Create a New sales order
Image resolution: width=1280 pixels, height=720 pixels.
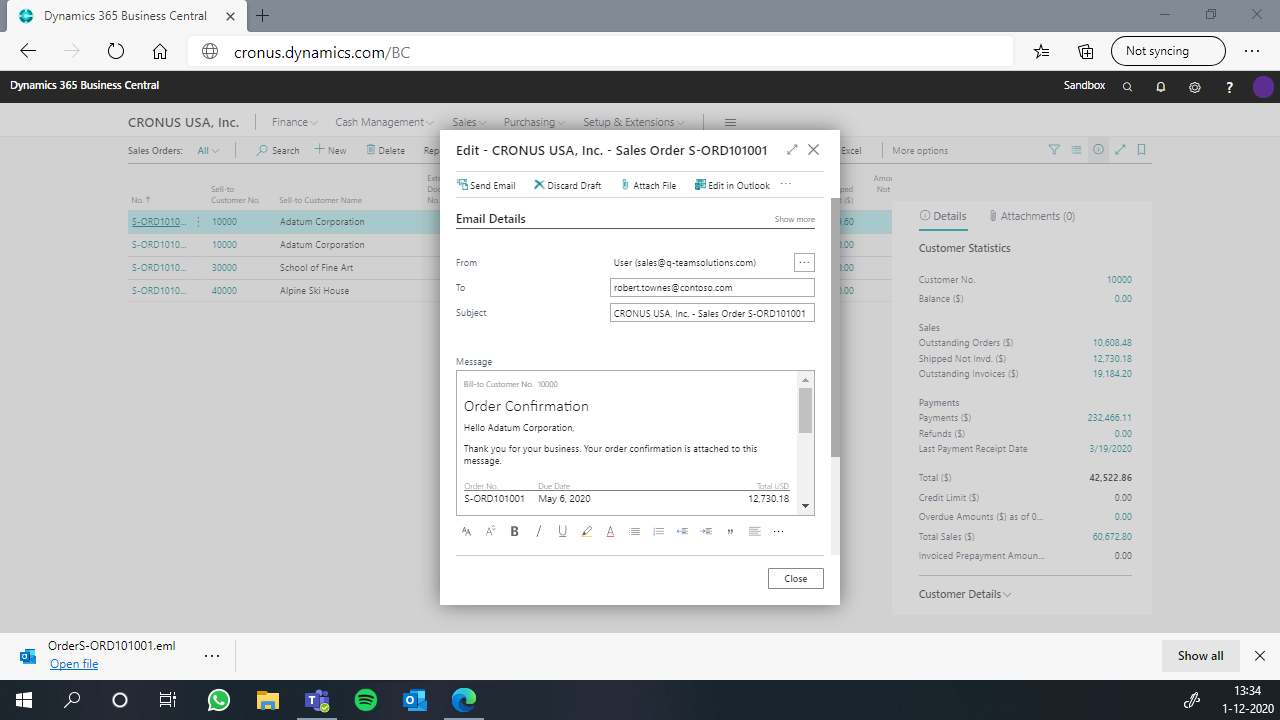tap(331, 151)
